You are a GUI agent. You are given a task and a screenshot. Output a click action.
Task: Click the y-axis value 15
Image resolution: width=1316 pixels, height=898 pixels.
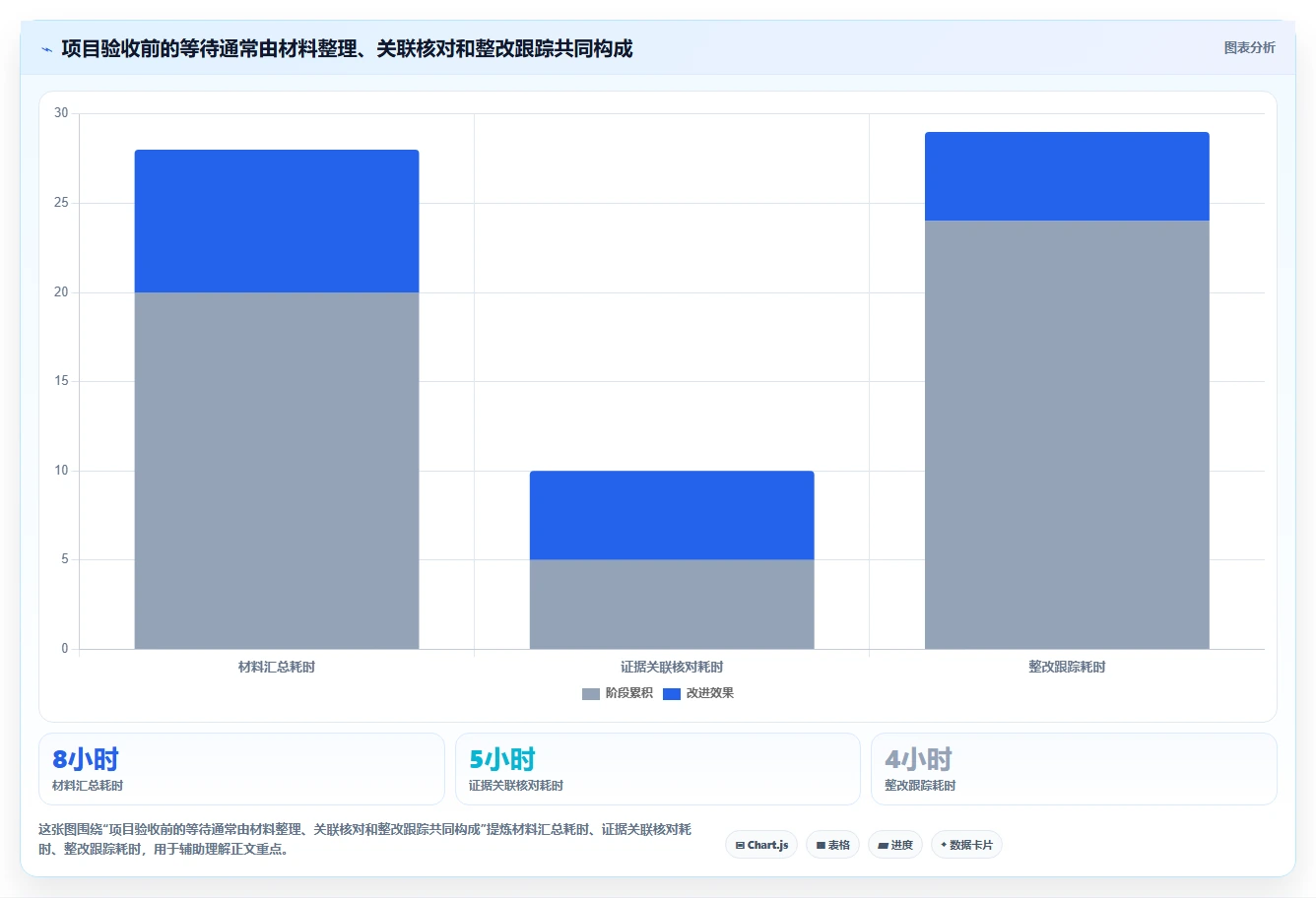[61, 381]
